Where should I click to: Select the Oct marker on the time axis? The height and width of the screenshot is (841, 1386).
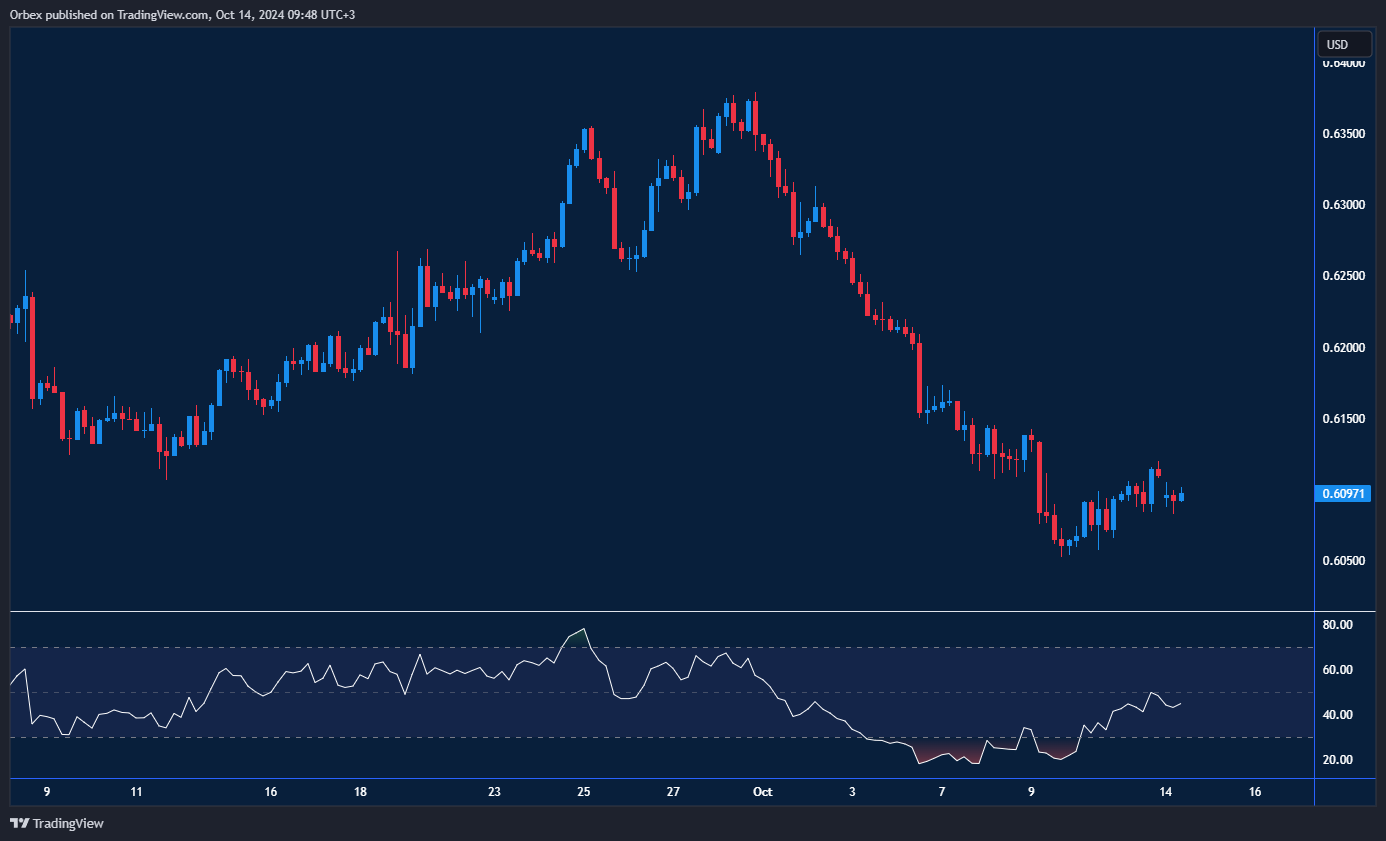(762, 792)
